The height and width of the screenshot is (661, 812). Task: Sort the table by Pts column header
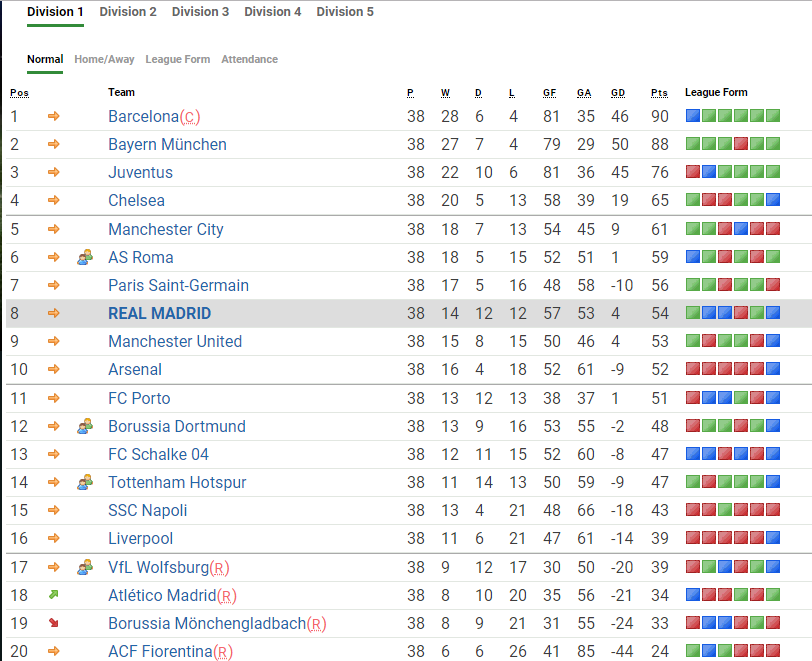point(658,93)
